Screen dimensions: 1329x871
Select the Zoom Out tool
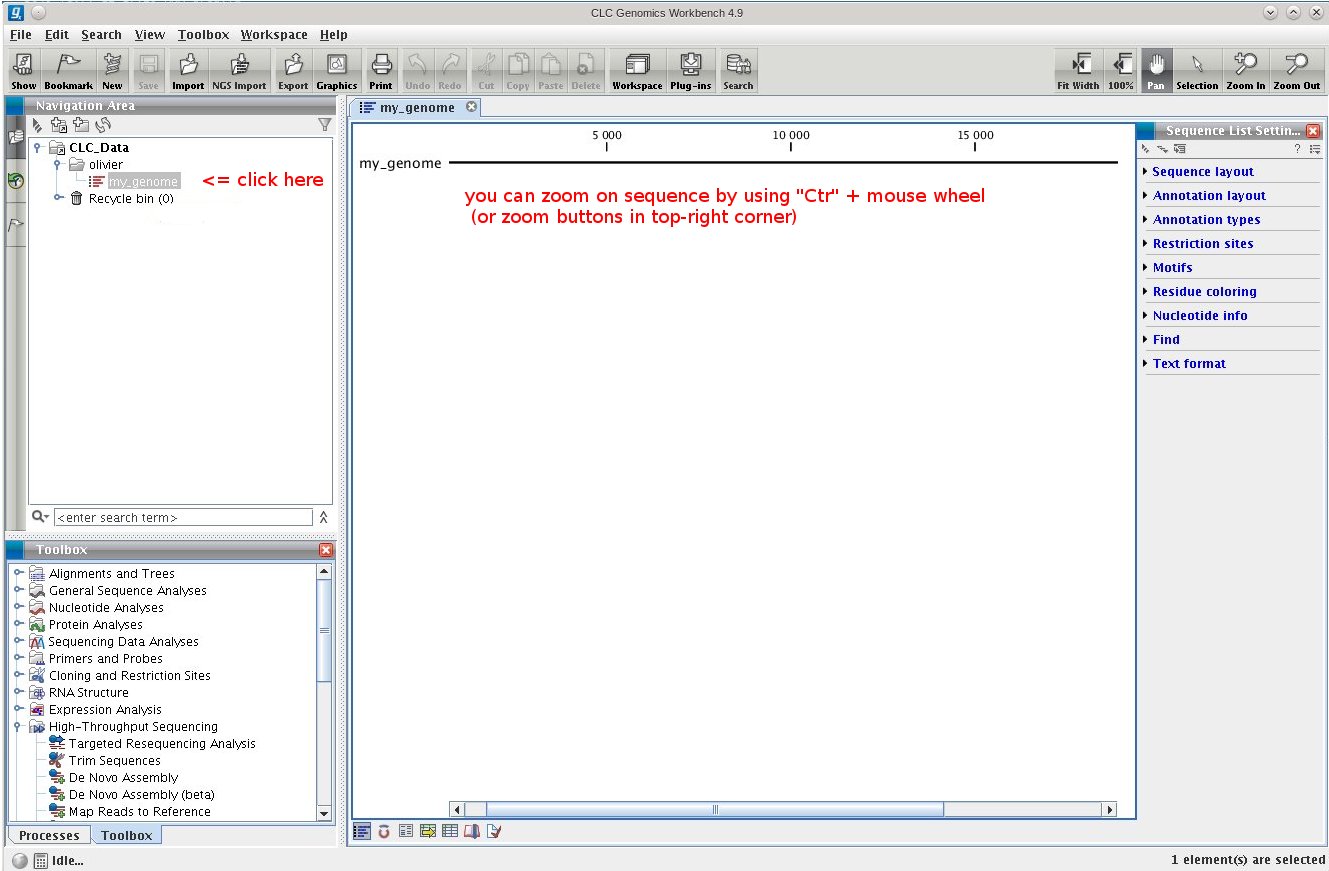[1297, 71]
